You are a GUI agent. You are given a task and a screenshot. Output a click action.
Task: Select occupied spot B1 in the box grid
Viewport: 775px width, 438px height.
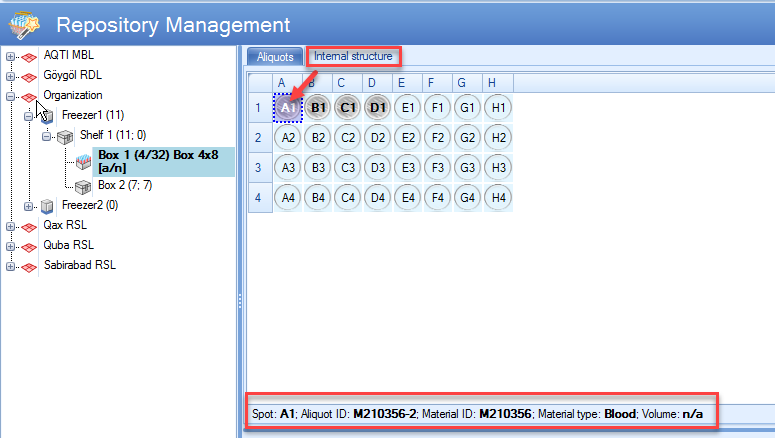pyautogui.click(x=319, y=107)
